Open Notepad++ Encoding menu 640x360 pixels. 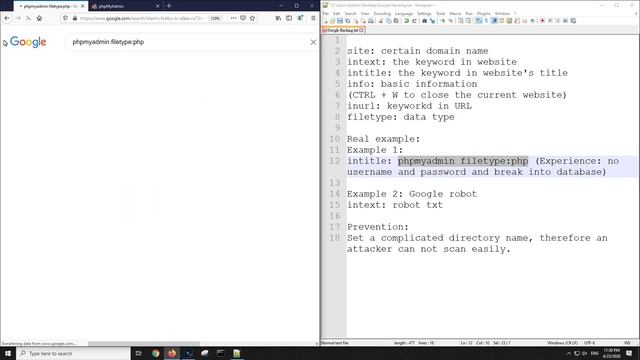382,13
